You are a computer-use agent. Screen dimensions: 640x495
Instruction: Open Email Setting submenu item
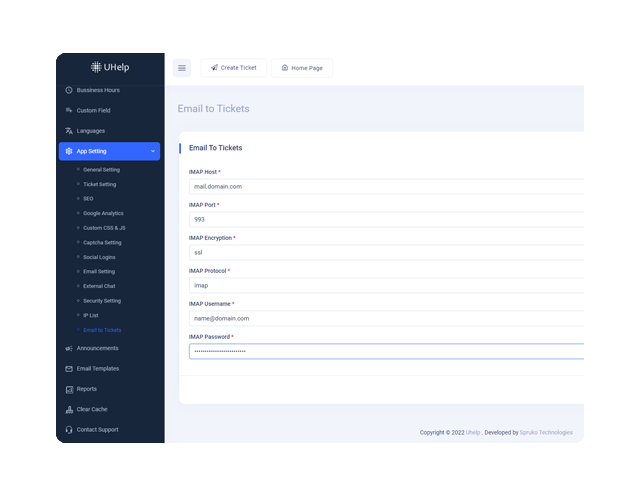[x=99, y=272]
